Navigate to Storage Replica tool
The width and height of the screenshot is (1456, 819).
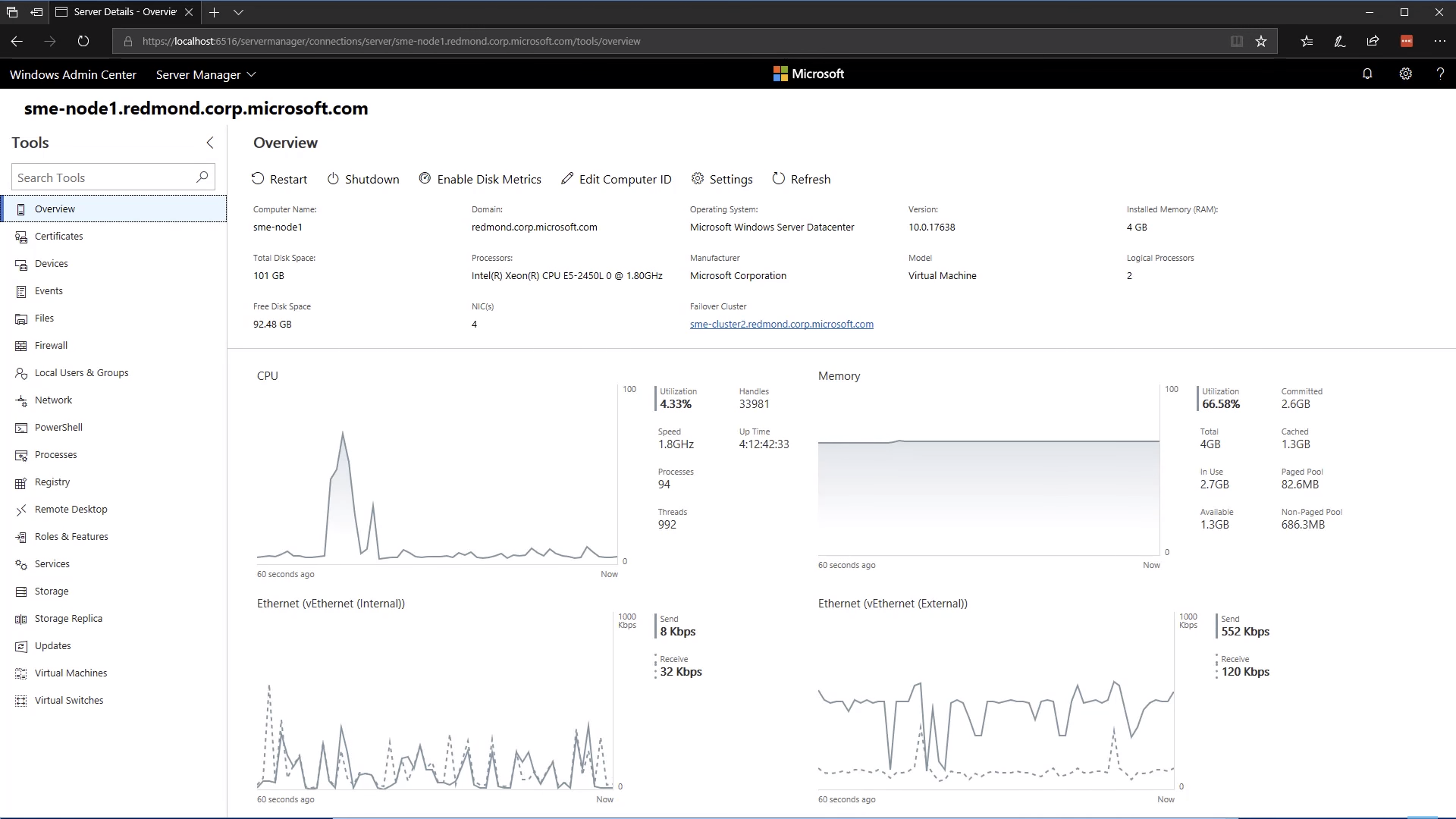point(68,618)
